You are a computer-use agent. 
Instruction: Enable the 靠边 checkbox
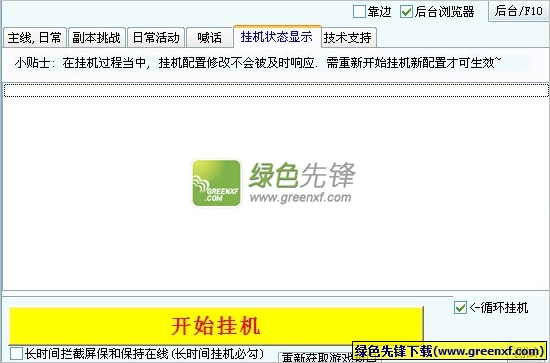[359, 12]
